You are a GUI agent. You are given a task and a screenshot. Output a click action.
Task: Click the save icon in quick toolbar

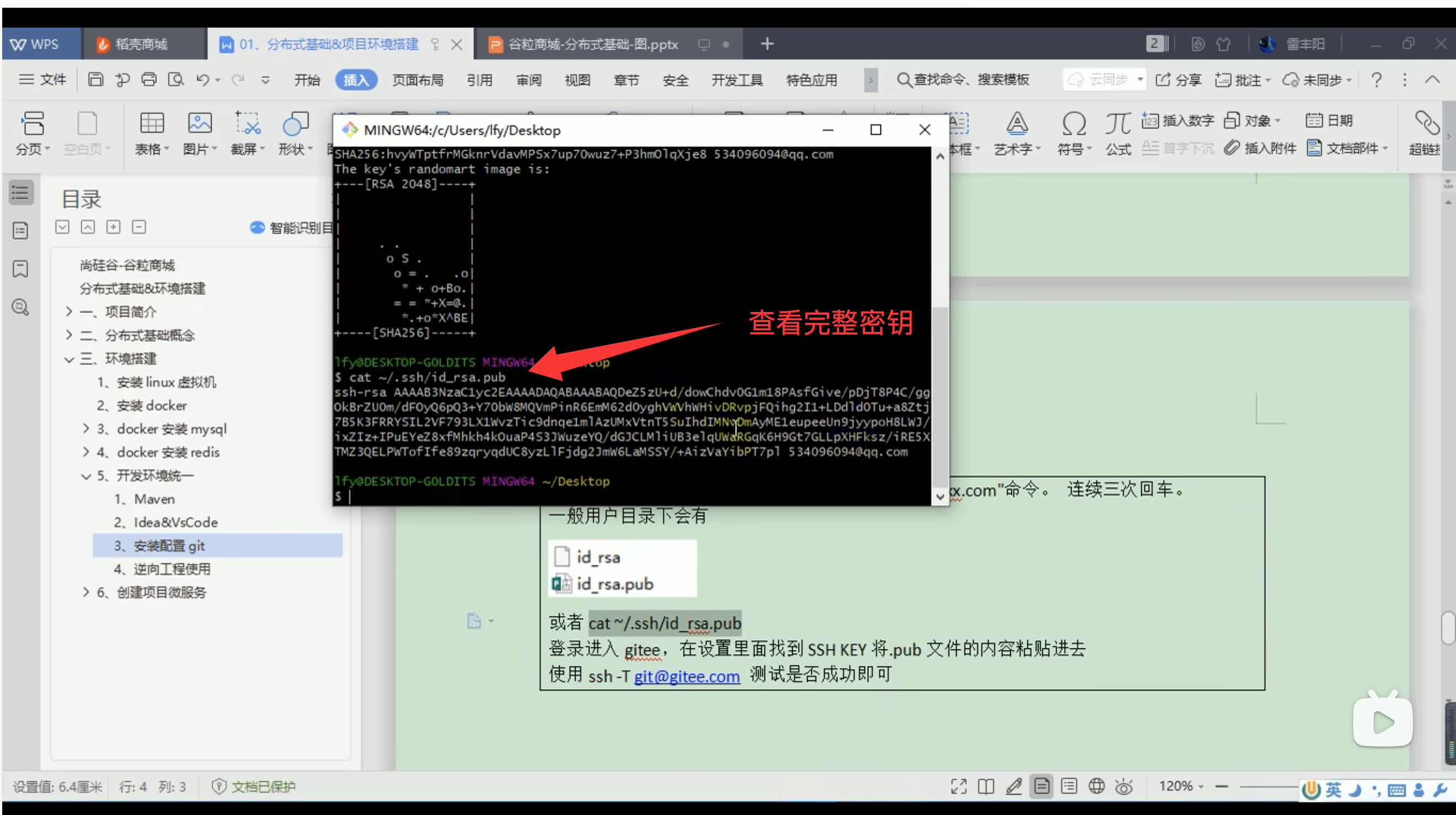[x=96, y=80]
